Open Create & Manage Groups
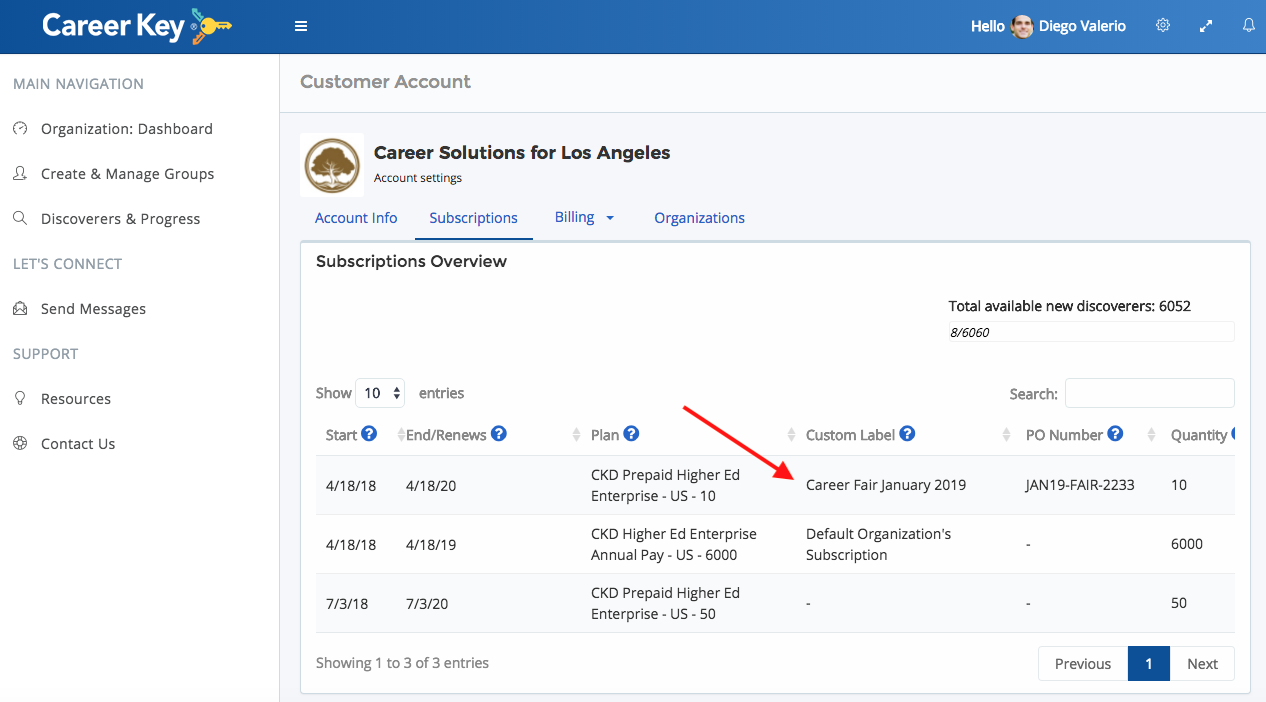 pos(128,174)
